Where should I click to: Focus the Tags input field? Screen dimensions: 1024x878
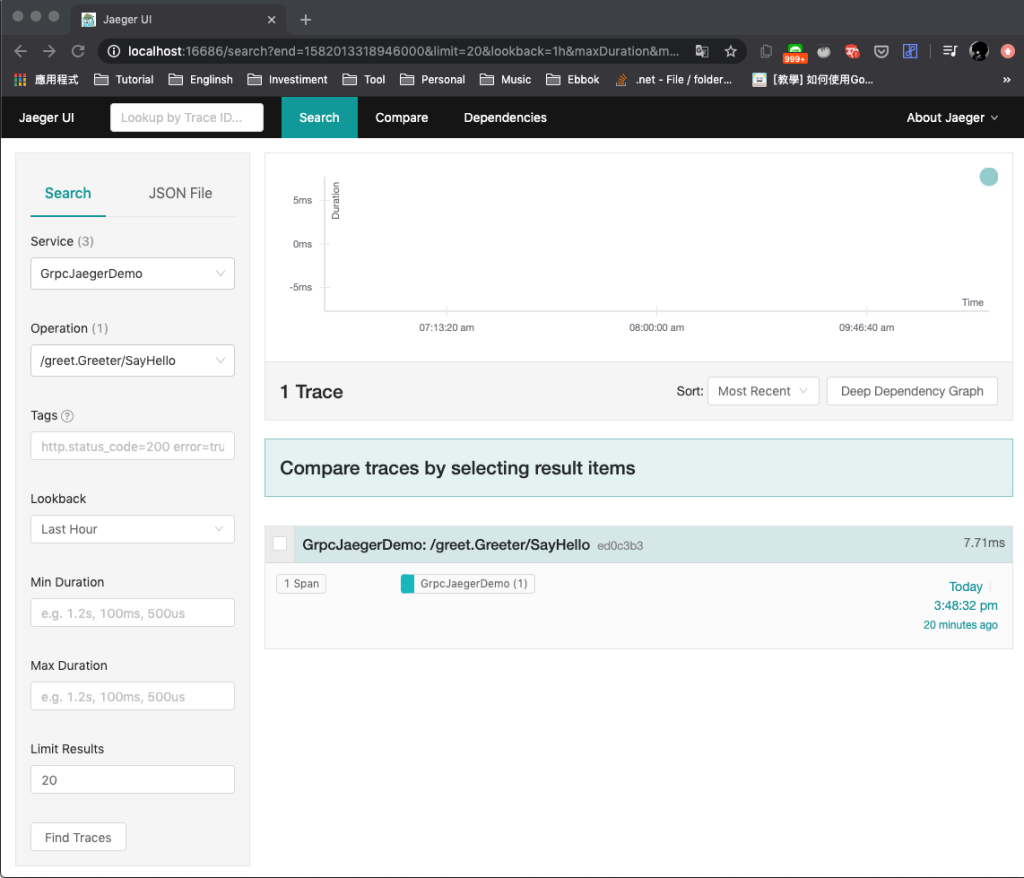tap(133, 446)
